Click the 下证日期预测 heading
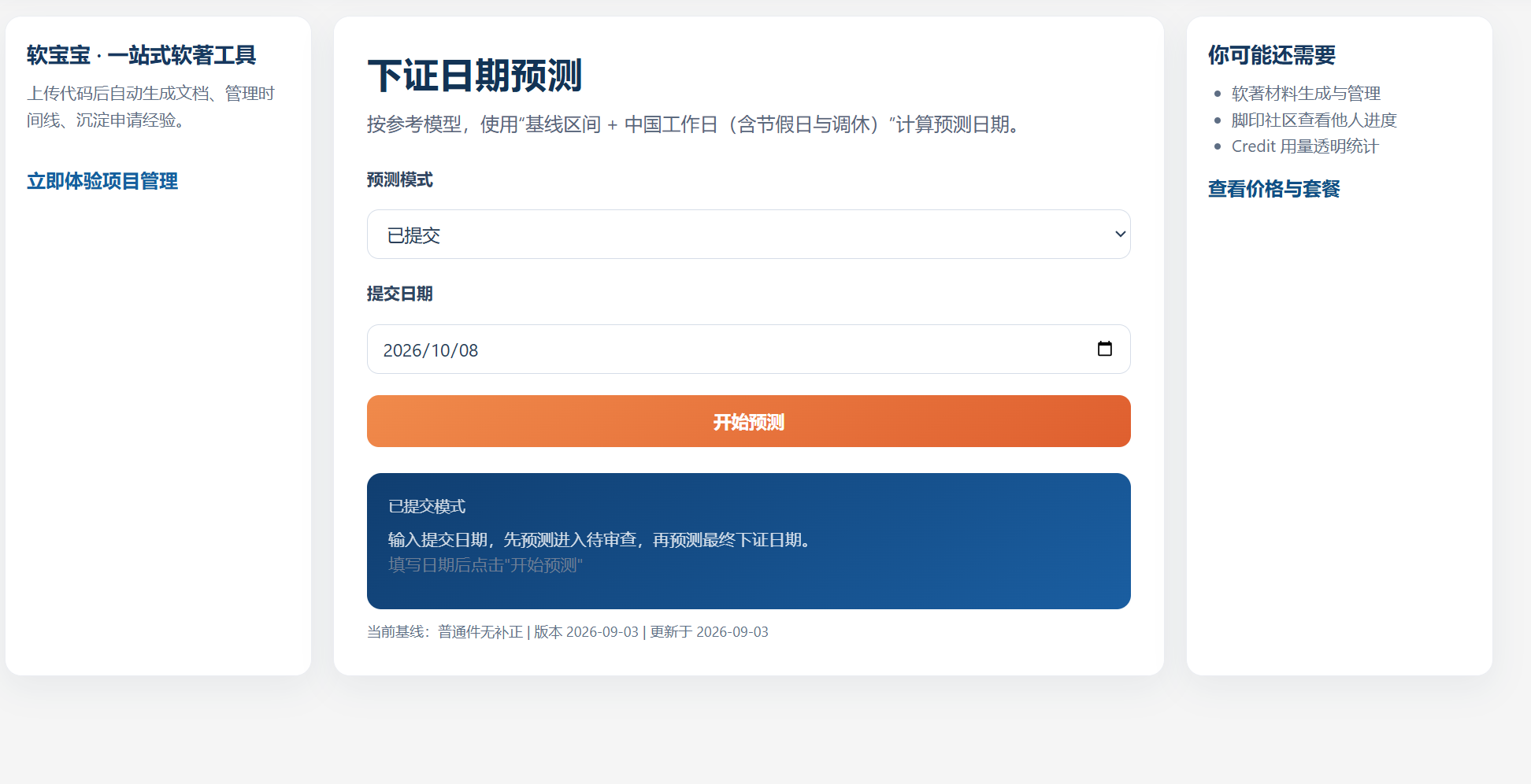This screenshot has width=1531, height=784. pyautogui.click(x=474, y=76)
